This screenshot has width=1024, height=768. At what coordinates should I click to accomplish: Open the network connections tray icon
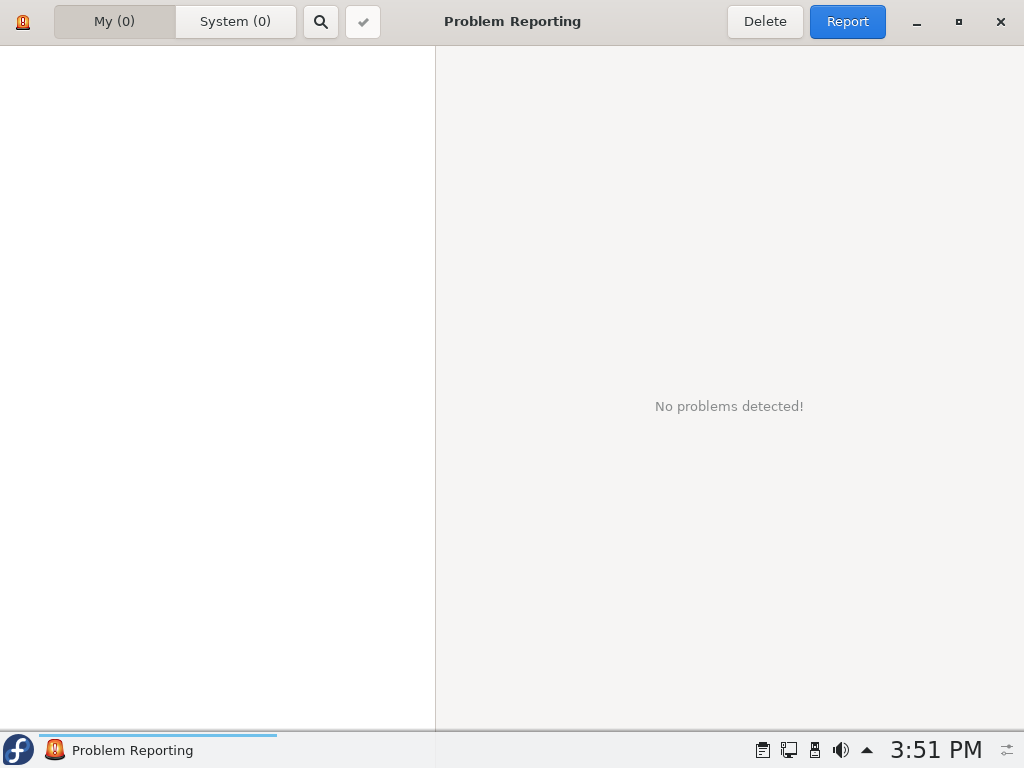(789, 750)
